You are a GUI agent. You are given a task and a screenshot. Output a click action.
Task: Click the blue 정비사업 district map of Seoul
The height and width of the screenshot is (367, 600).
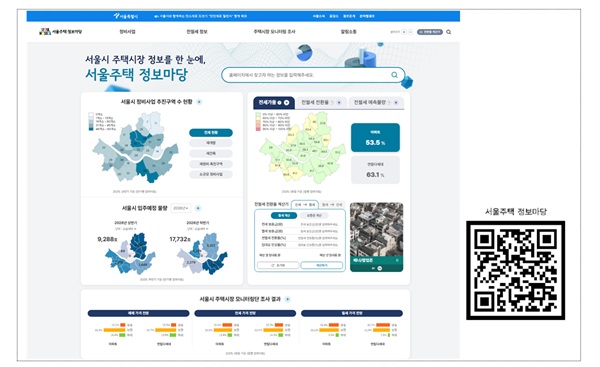coord(136,147)
